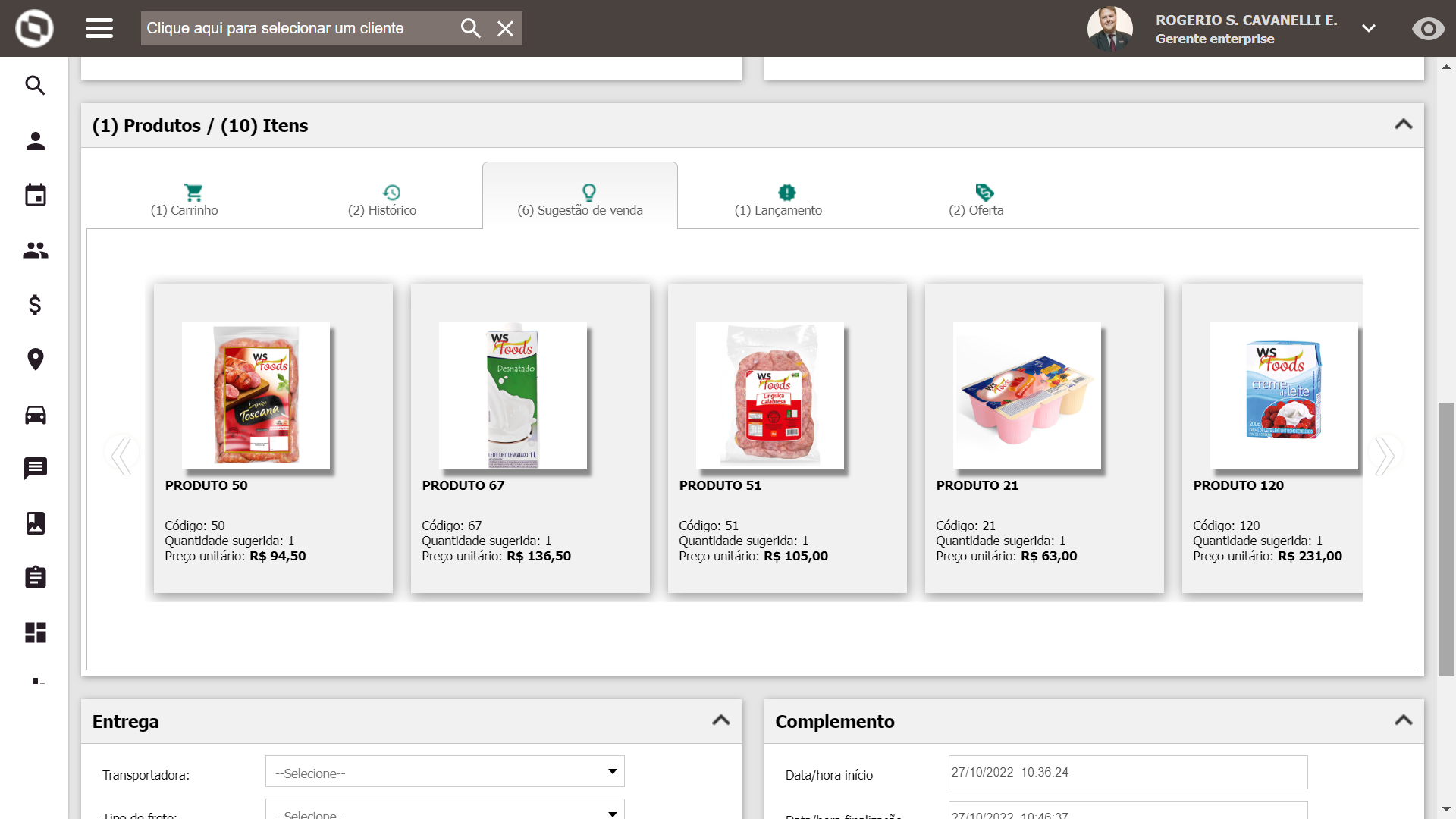Viewport: 1456px width, 819px height.
Task: Click the PRODUTO 21 yogurt thumbnail
Action: 1027,395
